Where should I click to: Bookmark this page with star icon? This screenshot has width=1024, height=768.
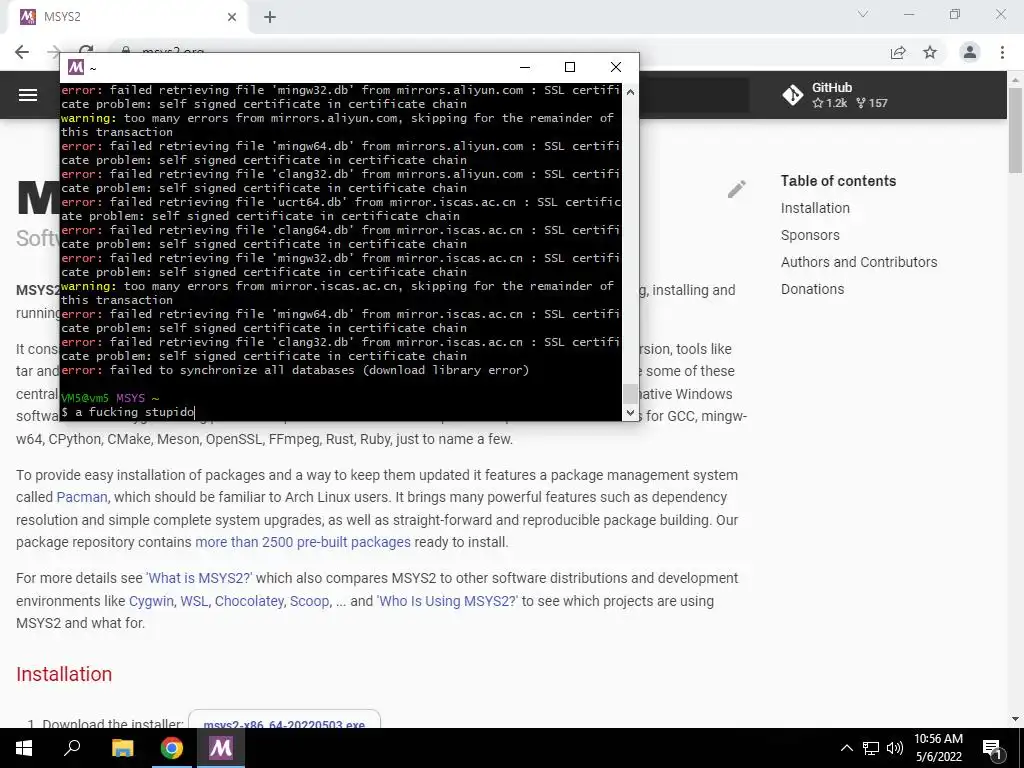coord(930,52)
